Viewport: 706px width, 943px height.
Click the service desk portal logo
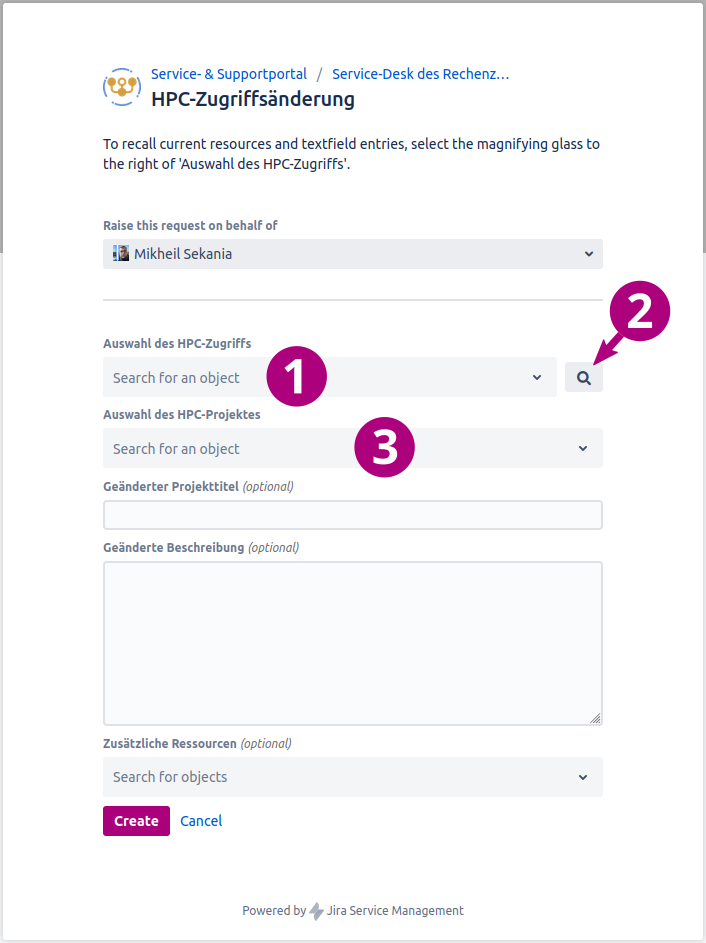pos(122,87)
